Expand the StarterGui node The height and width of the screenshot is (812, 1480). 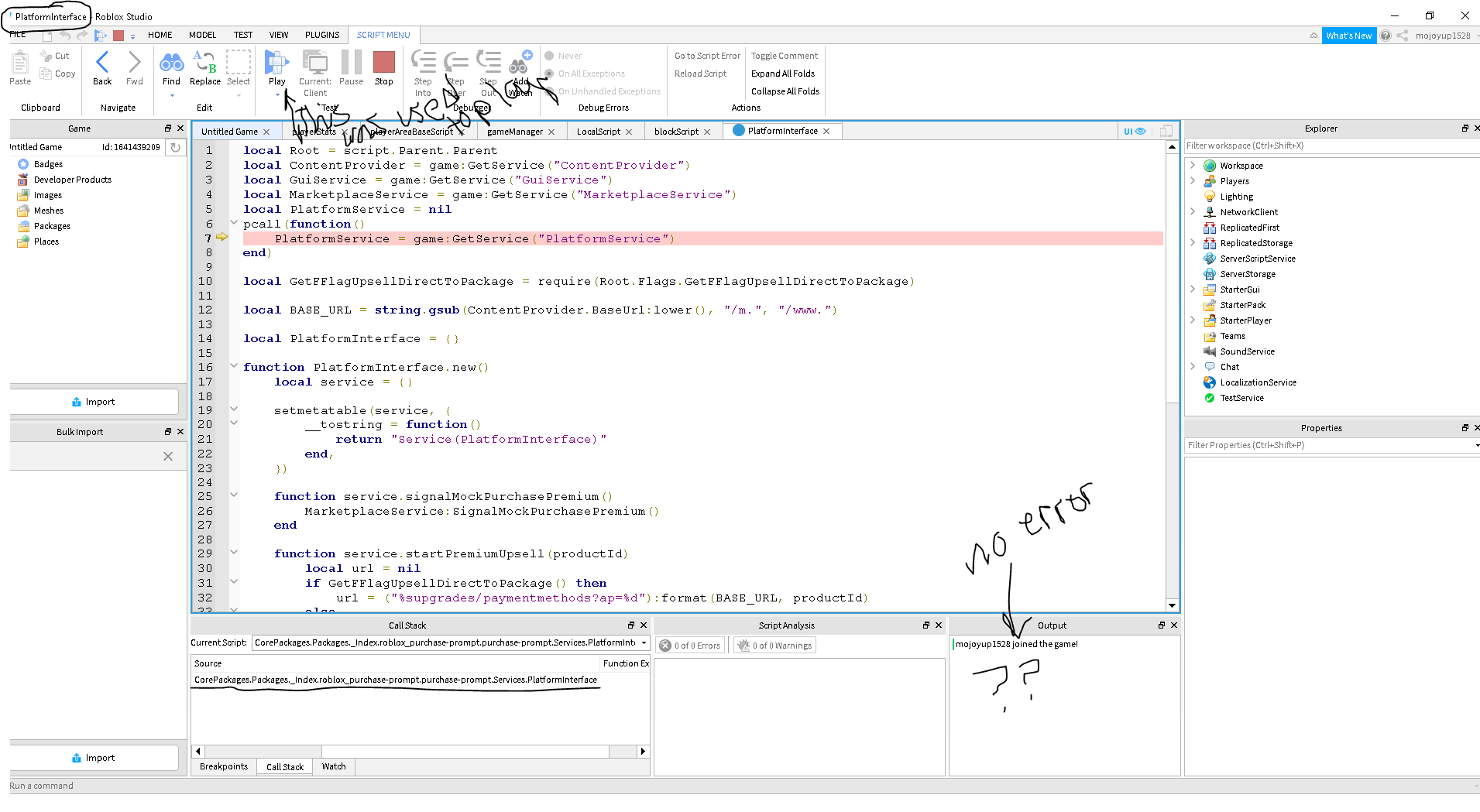coord(1193,290)
